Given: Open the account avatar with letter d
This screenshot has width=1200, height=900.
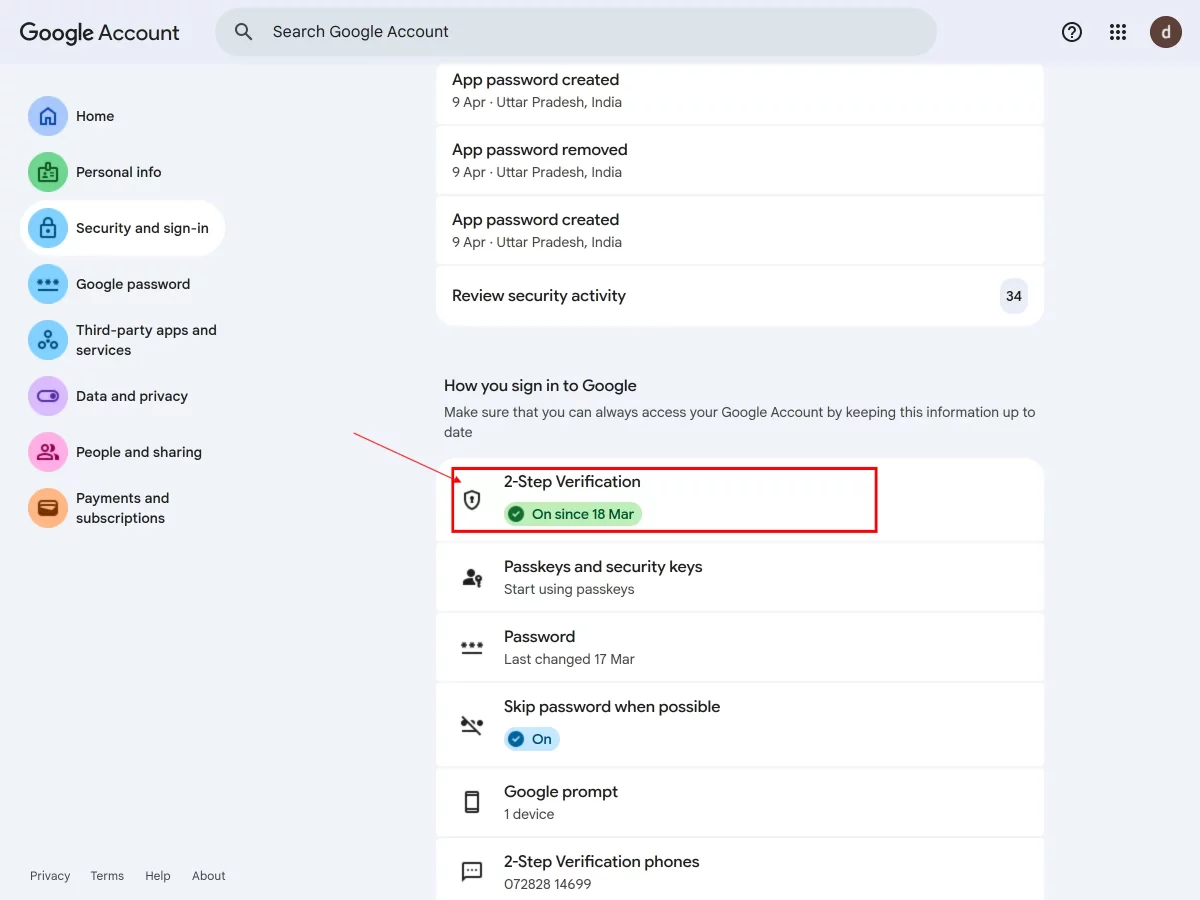Looking at the screenshot, I should click(1166, 32).
